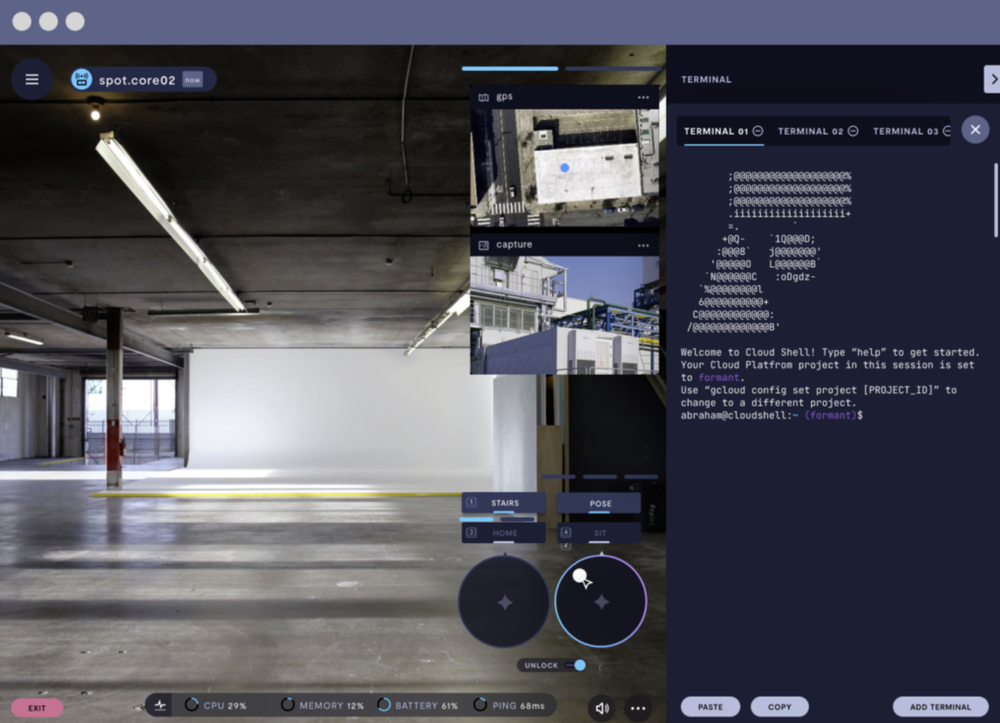Click the spot.core02 robot status icon
This screenshot has width=1000, height=723.
[80, 79]
